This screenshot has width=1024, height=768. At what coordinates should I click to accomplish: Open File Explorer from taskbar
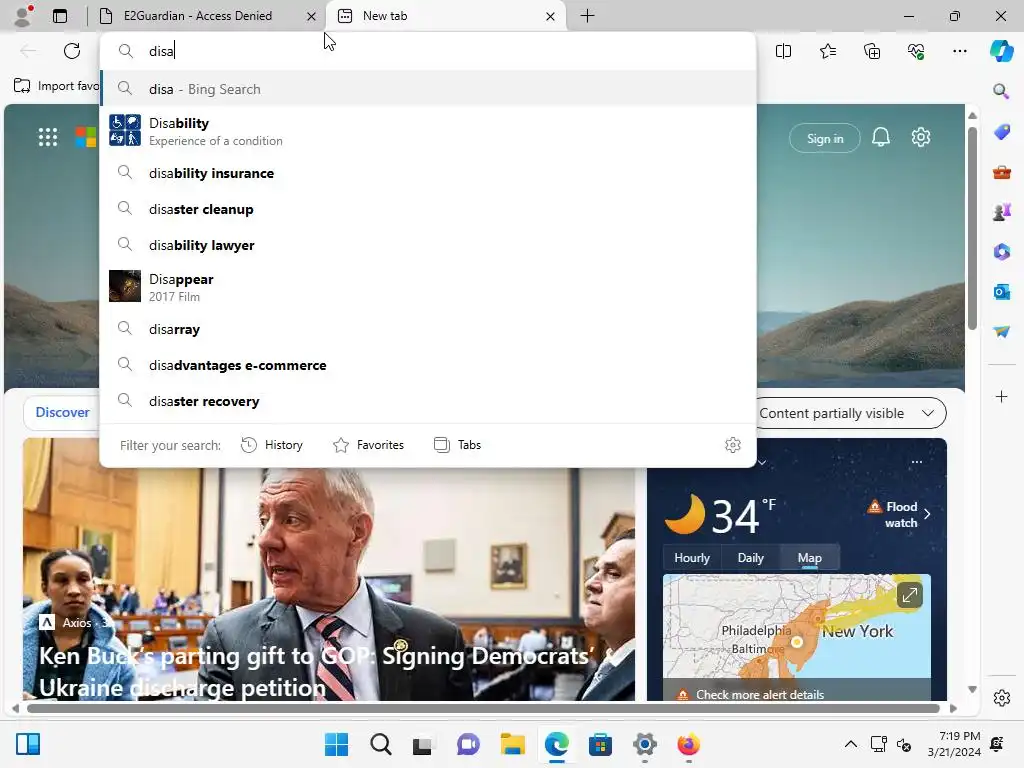(x=513, y=744)
